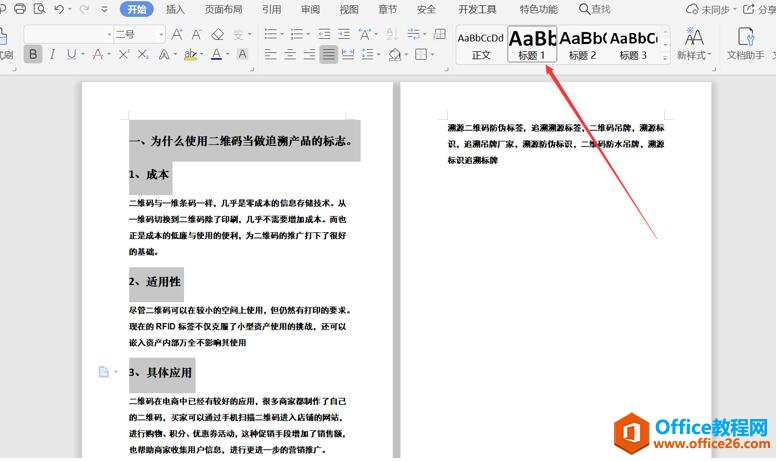Open the 特色功能 tab
Screen dimensions: 777x461
tap(538, 9)
